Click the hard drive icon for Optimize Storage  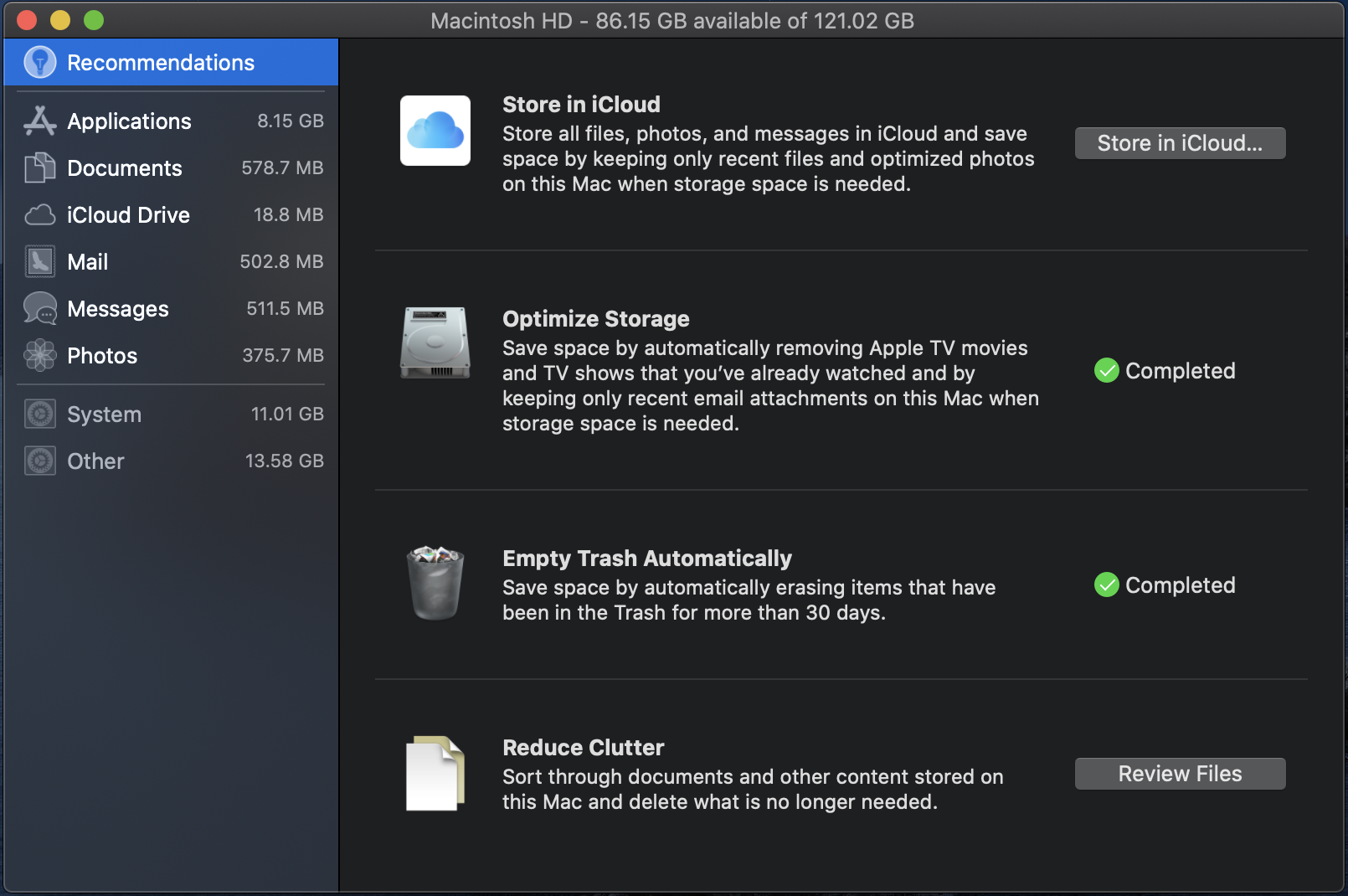tap(435, 342)
